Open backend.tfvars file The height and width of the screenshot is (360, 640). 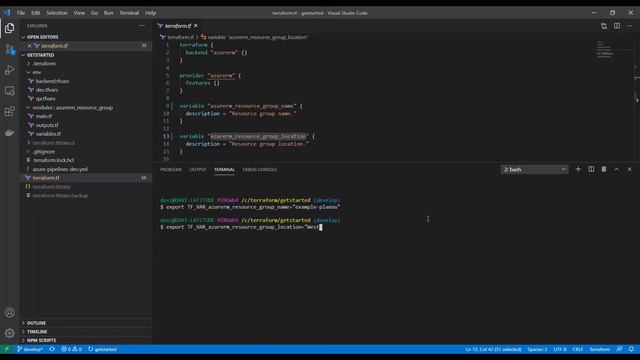coord(52,81)
